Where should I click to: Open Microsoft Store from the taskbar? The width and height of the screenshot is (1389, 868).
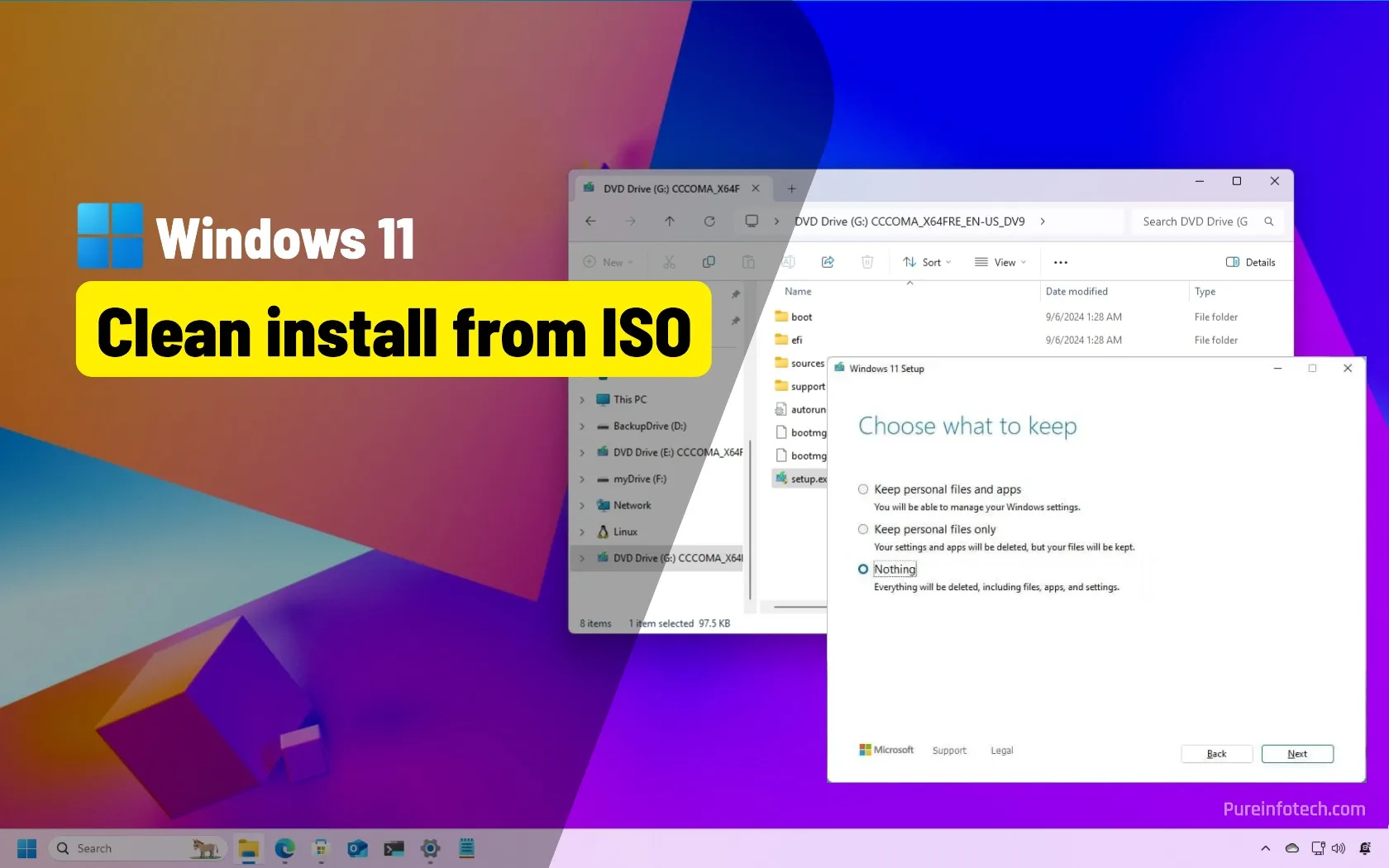click(x=322, y=848)
